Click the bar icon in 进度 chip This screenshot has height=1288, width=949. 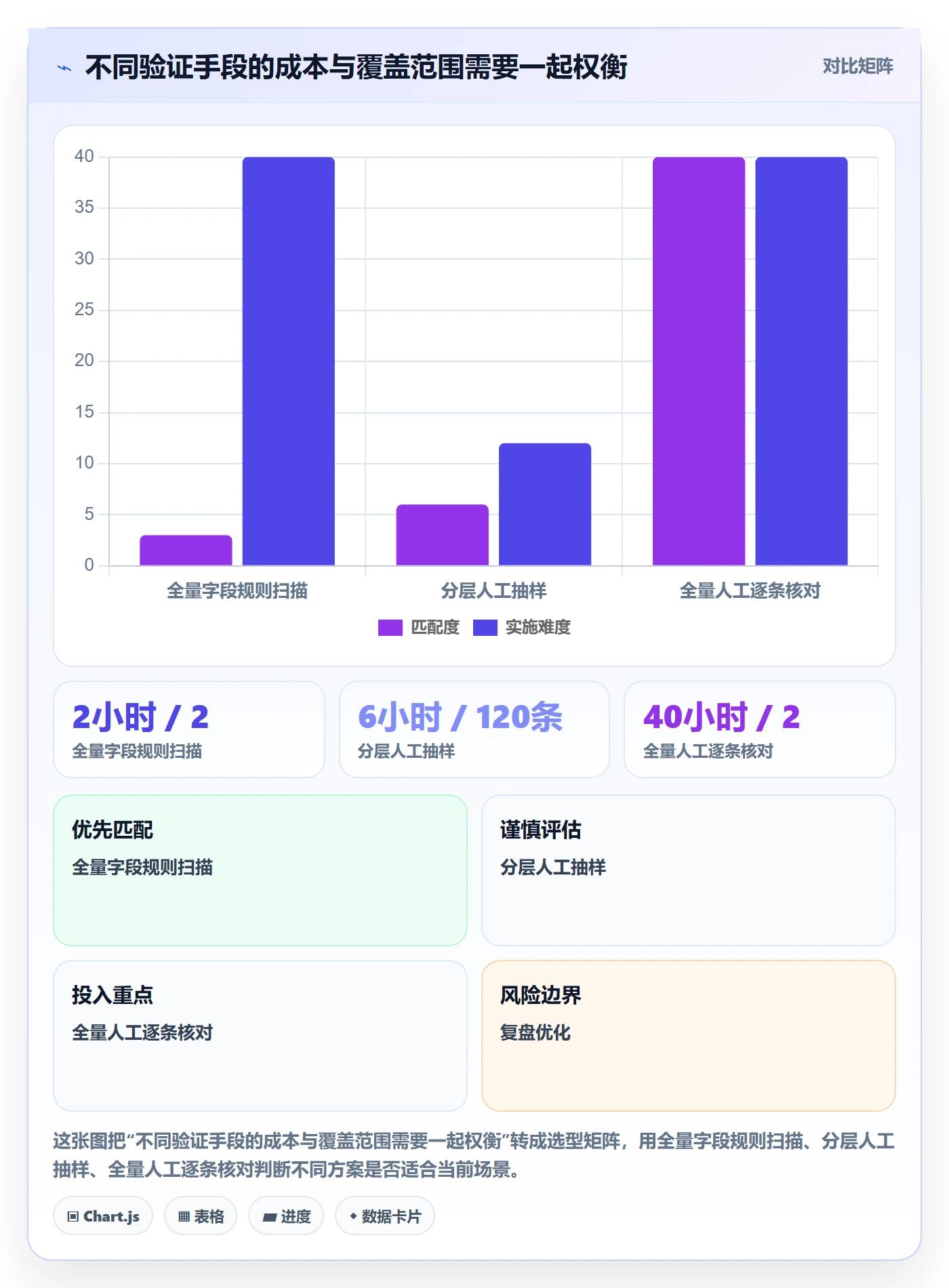(x=270, y=1217)
